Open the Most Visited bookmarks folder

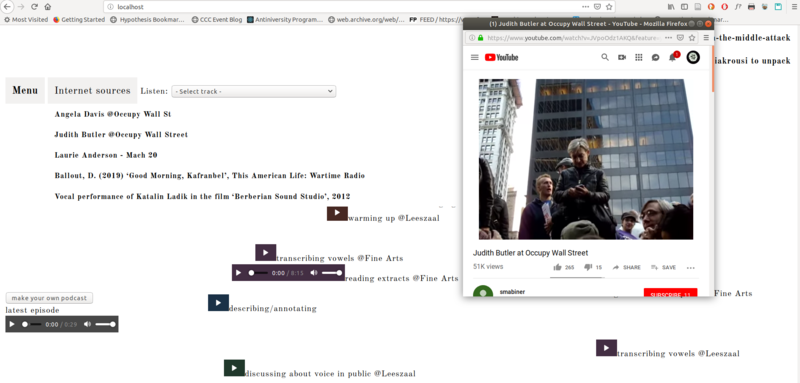coord(26,20)
